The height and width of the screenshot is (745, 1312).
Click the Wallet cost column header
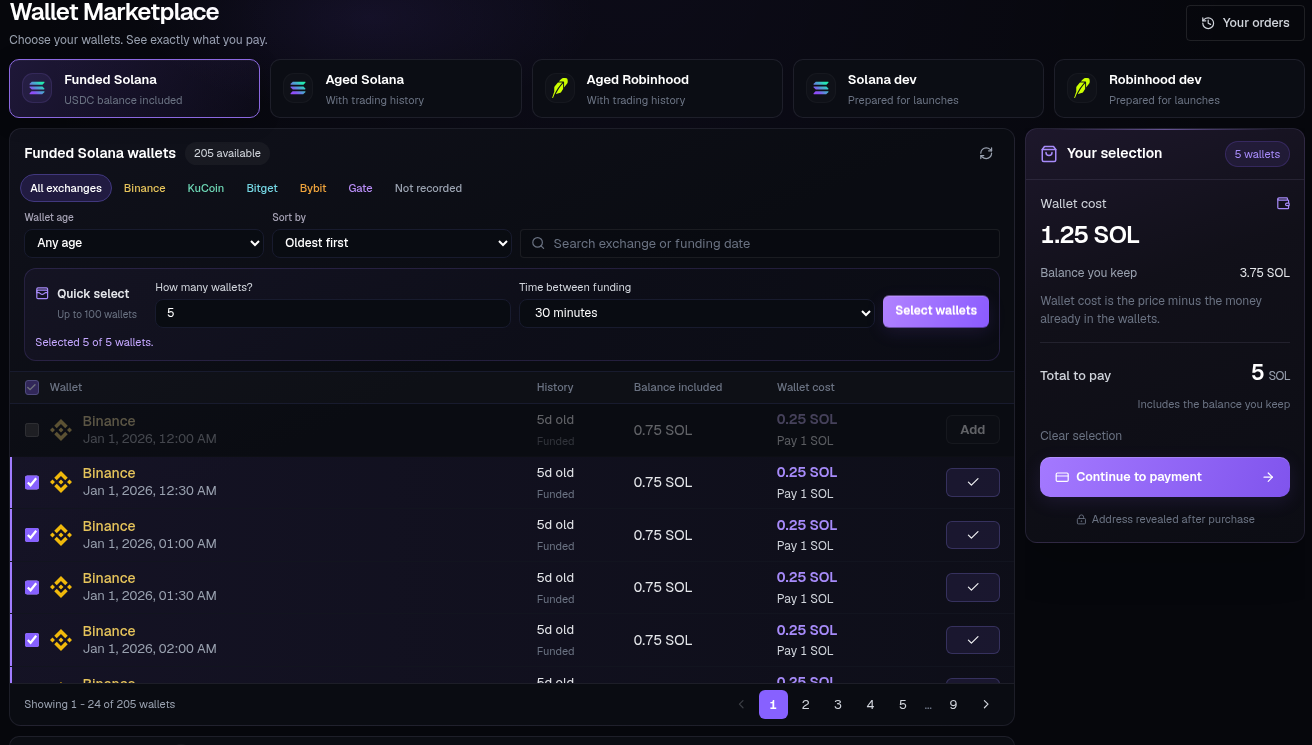click(x=805, y=387)
